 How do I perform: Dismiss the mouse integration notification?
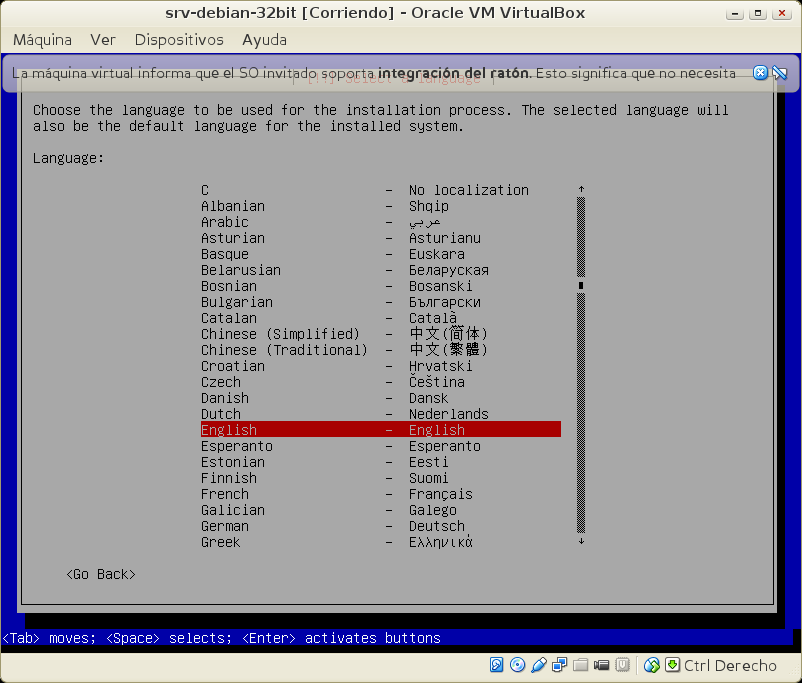click(761, 73)
